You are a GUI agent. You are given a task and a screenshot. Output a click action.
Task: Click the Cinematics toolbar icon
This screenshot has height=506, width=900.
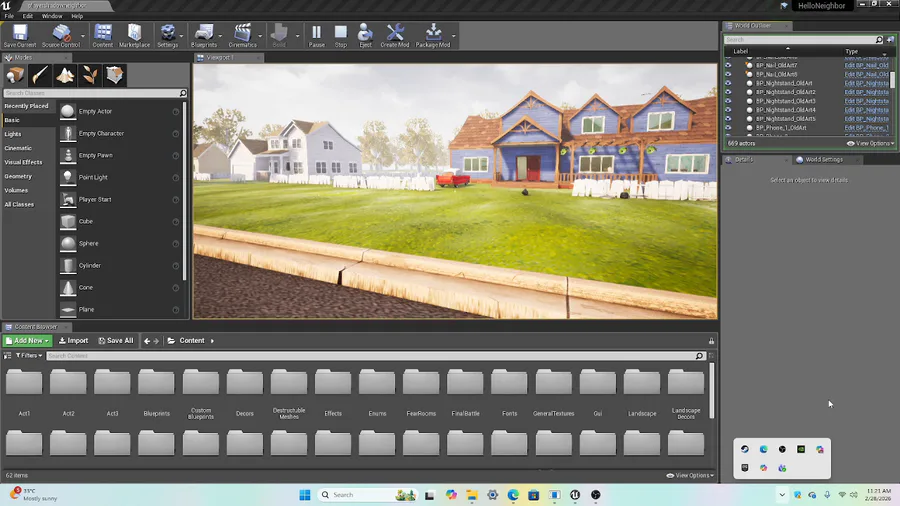point(242,32)
